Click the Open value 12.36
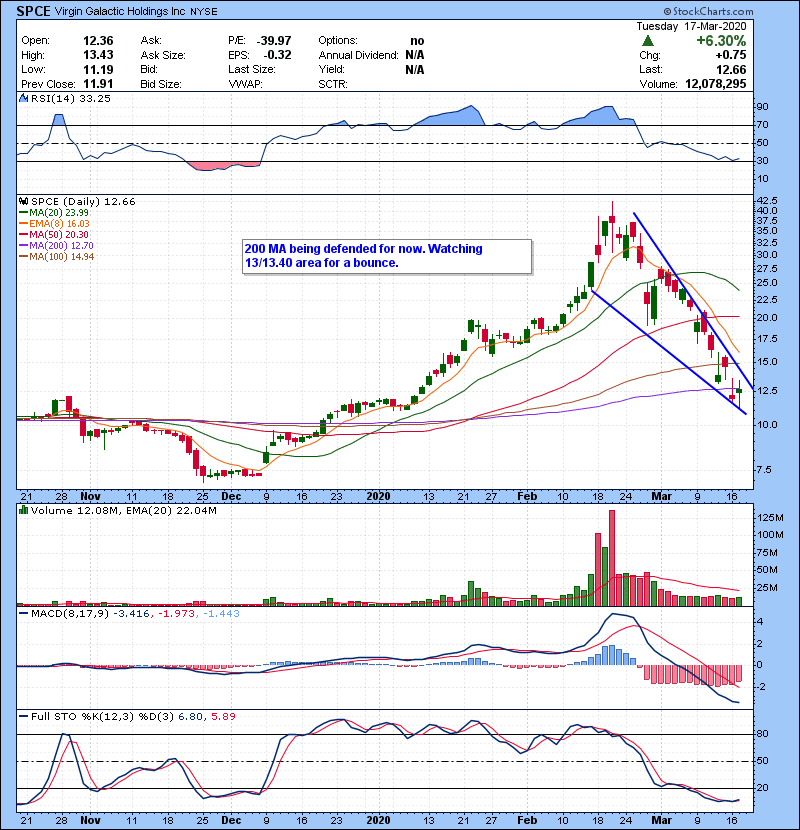Image resolution: width=800 pixels, height=830 pixels. click(98, 41)
